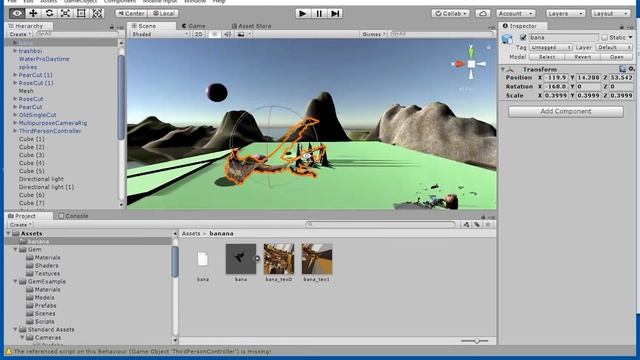Open the Project Create dropdown
640x360 pixels.
[20, 224]
